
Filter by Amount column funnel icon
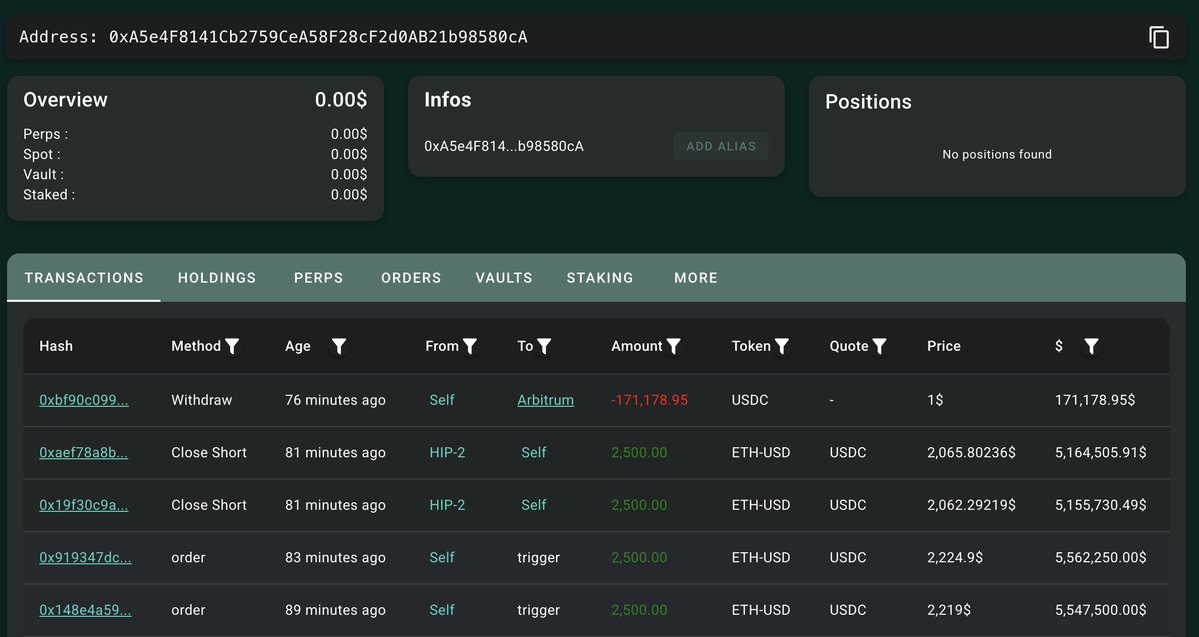[674, 346]
